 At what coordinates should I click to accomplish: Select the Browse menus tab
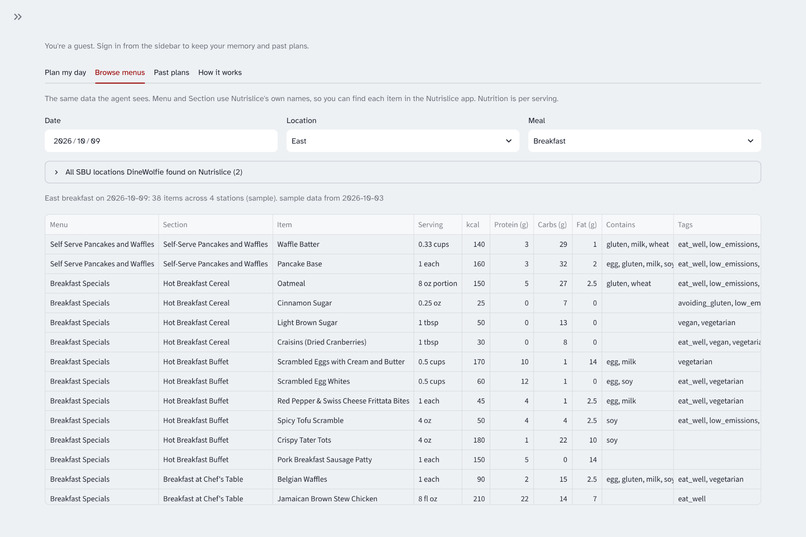click(120, 72)
